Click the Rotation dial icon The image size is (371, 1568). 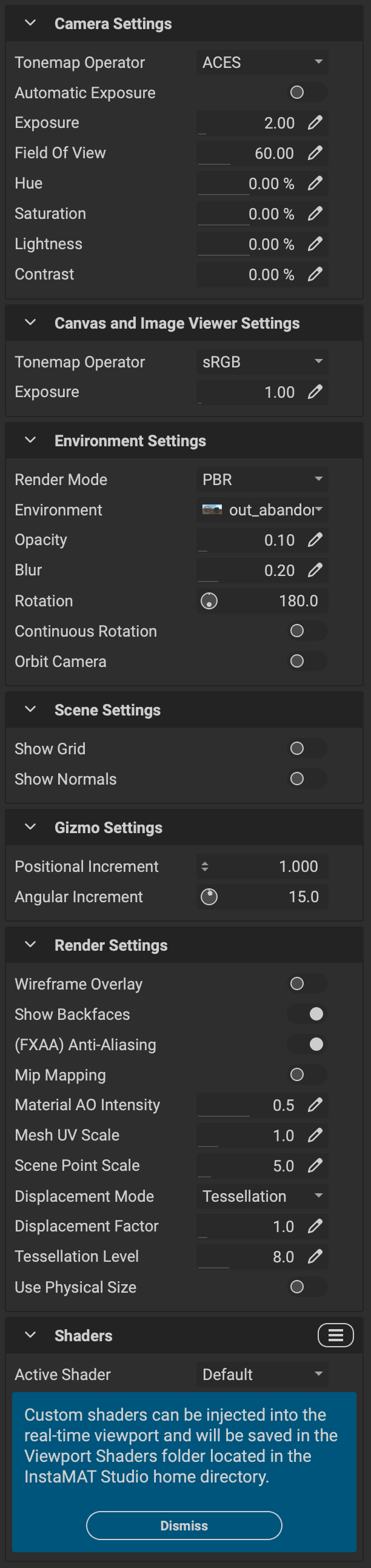click(x=209, y=601)
